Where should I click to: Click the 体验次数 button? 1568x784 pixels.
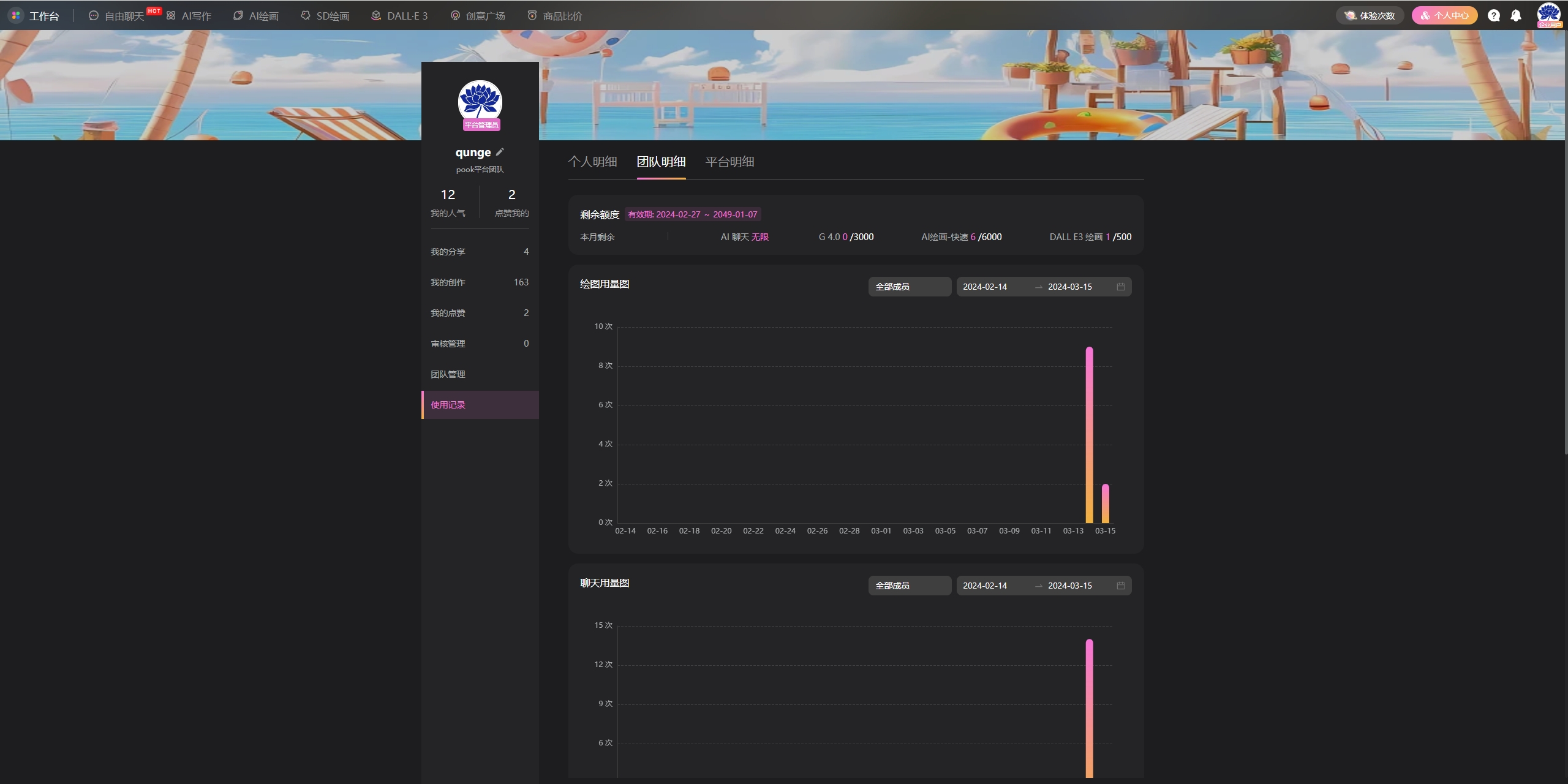click(1370, 16)
